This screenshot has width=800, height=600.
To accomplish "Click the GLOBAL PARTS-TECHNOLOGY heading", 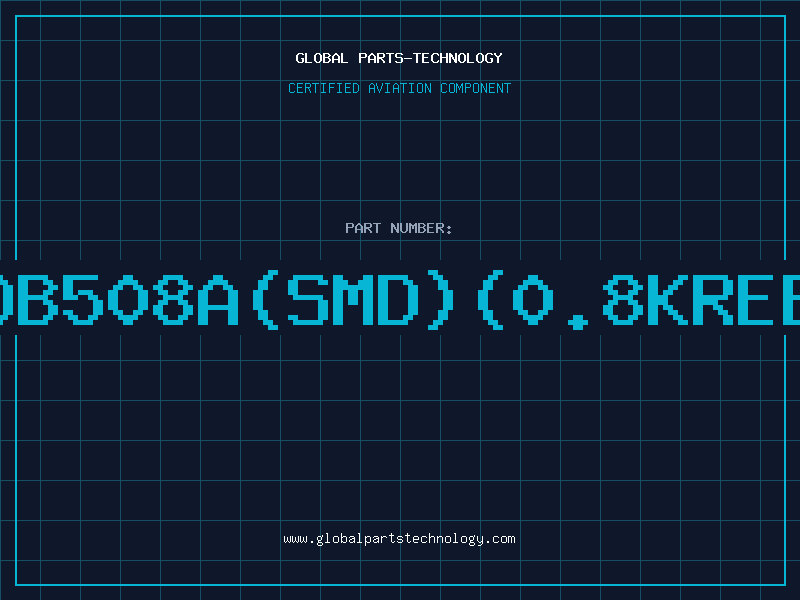I will click(399, 58).
